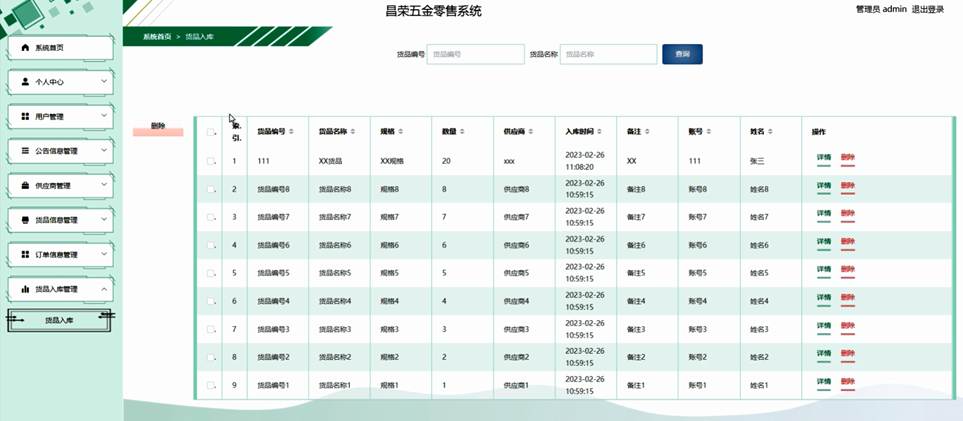The width and height of the screenshot is (963, 421).
Task: Sort table by 货品编号 column arrows
Action: tap(292, 132)
